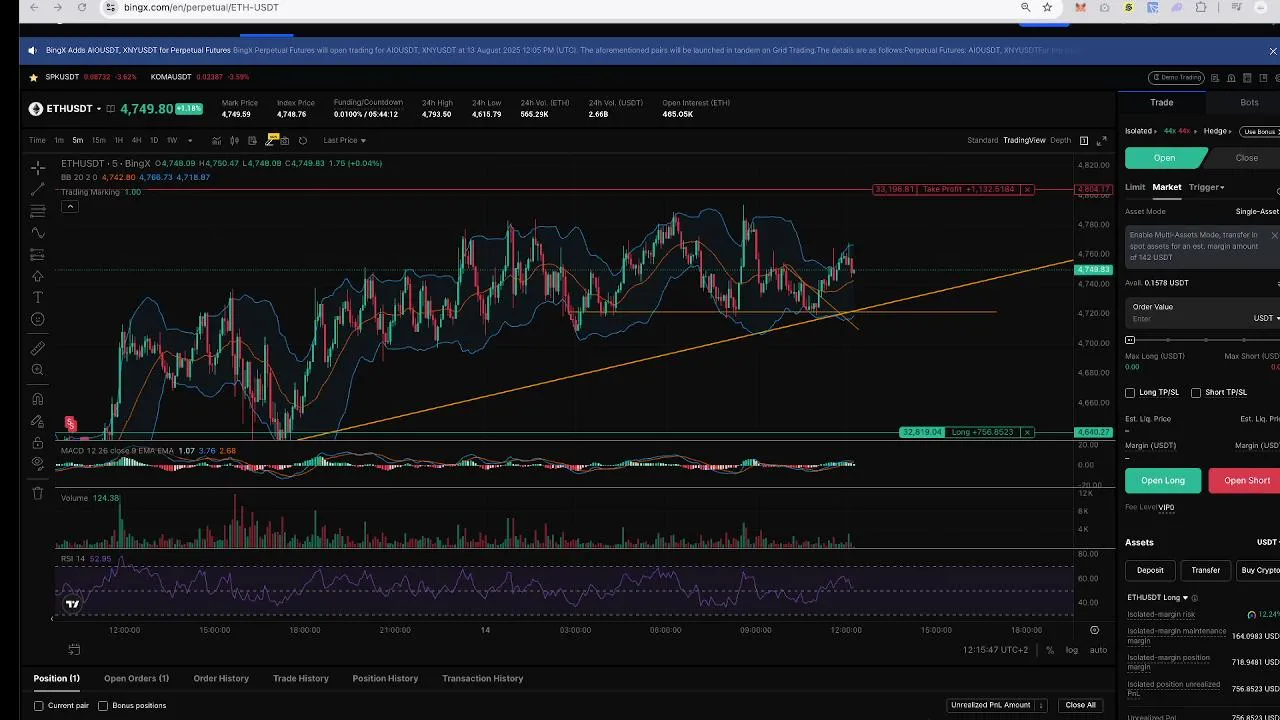The width and height of the screenshot is (1280, 720).
Task: Enter fullscreen chart mode
Action: 1102,140
